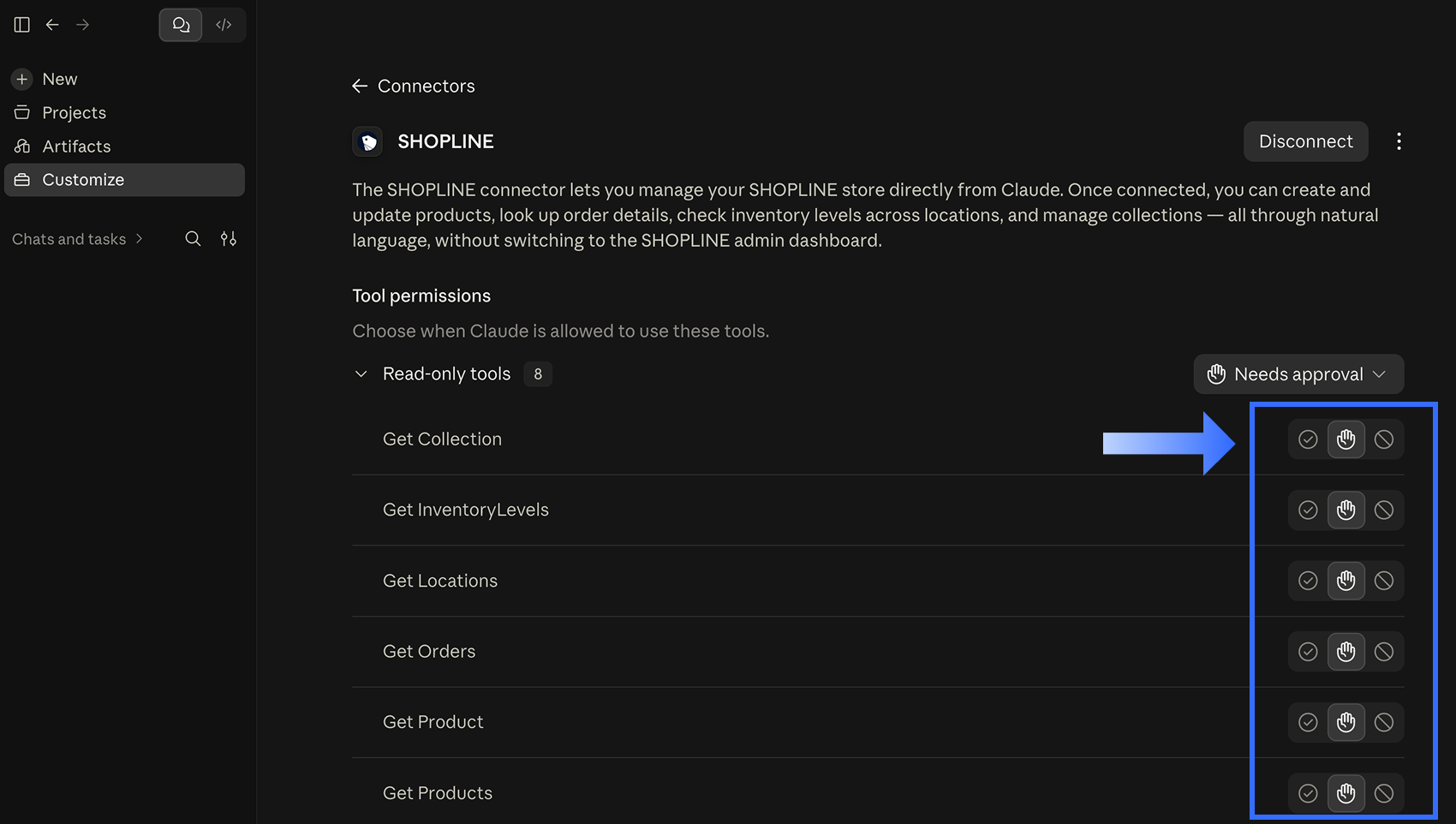This screenshot has width=1456, height=824.
Task: Return to Connectors list
Action: pos(414,86)
